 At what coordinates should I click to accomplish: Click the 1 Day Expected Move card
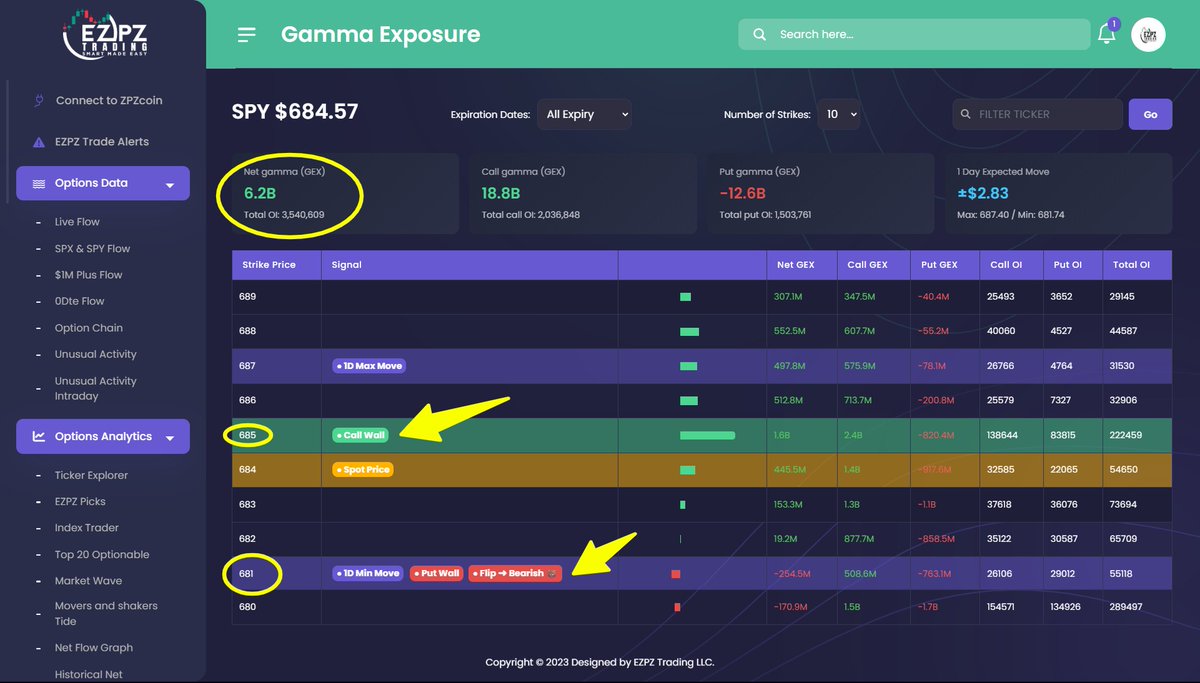click(x=1058, y=193)
